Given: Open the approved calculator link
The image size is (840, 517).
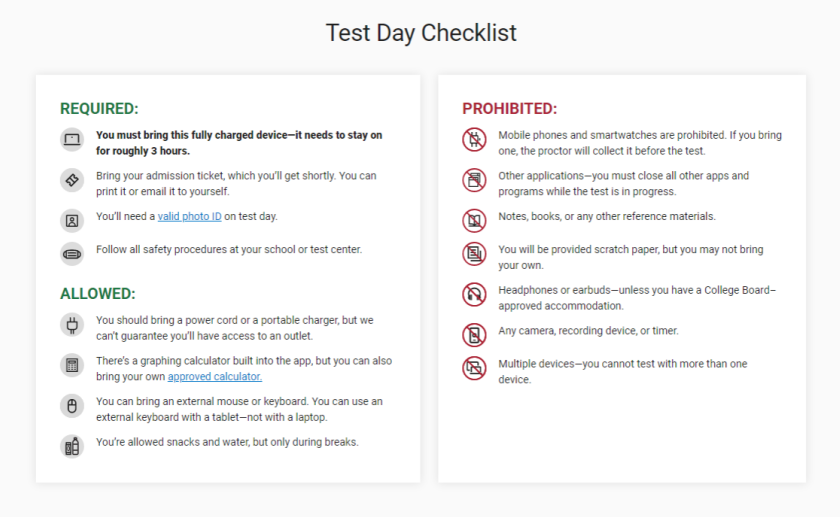Looking at the screenshot, I should (214, 377).
